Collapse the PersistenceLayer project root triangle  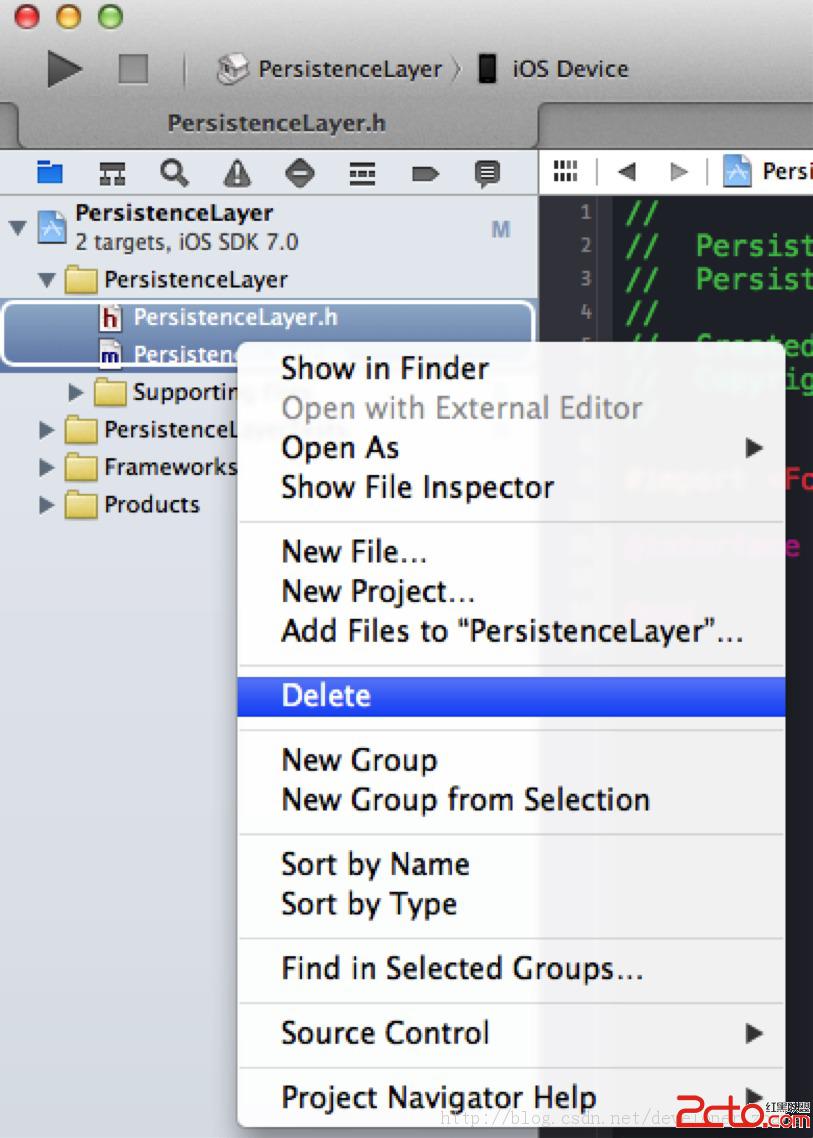pyautogui.click(x=18, y=228)
